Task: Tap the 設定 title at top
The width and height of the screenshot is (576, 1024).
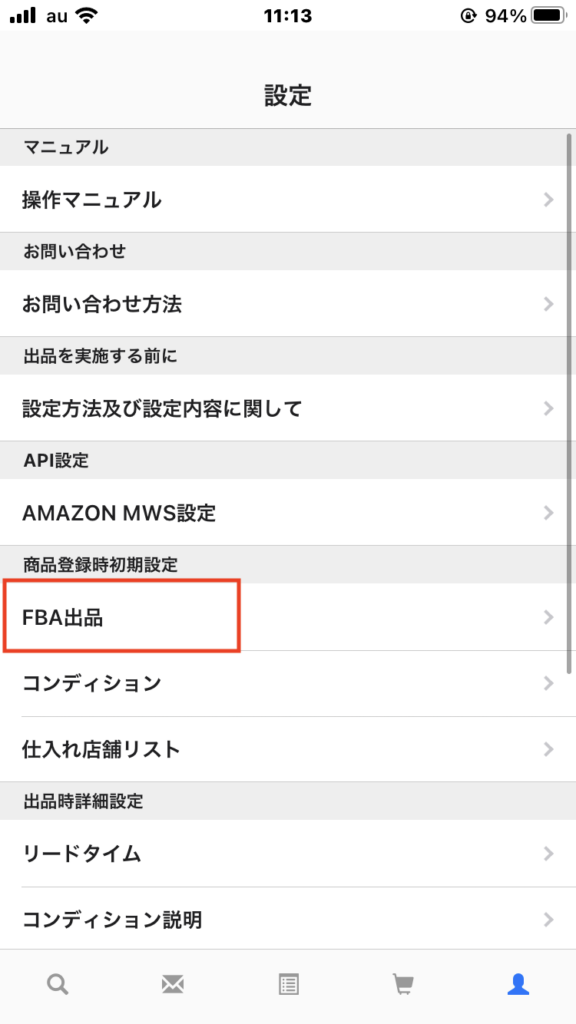Action: click(x=288, y=96)
